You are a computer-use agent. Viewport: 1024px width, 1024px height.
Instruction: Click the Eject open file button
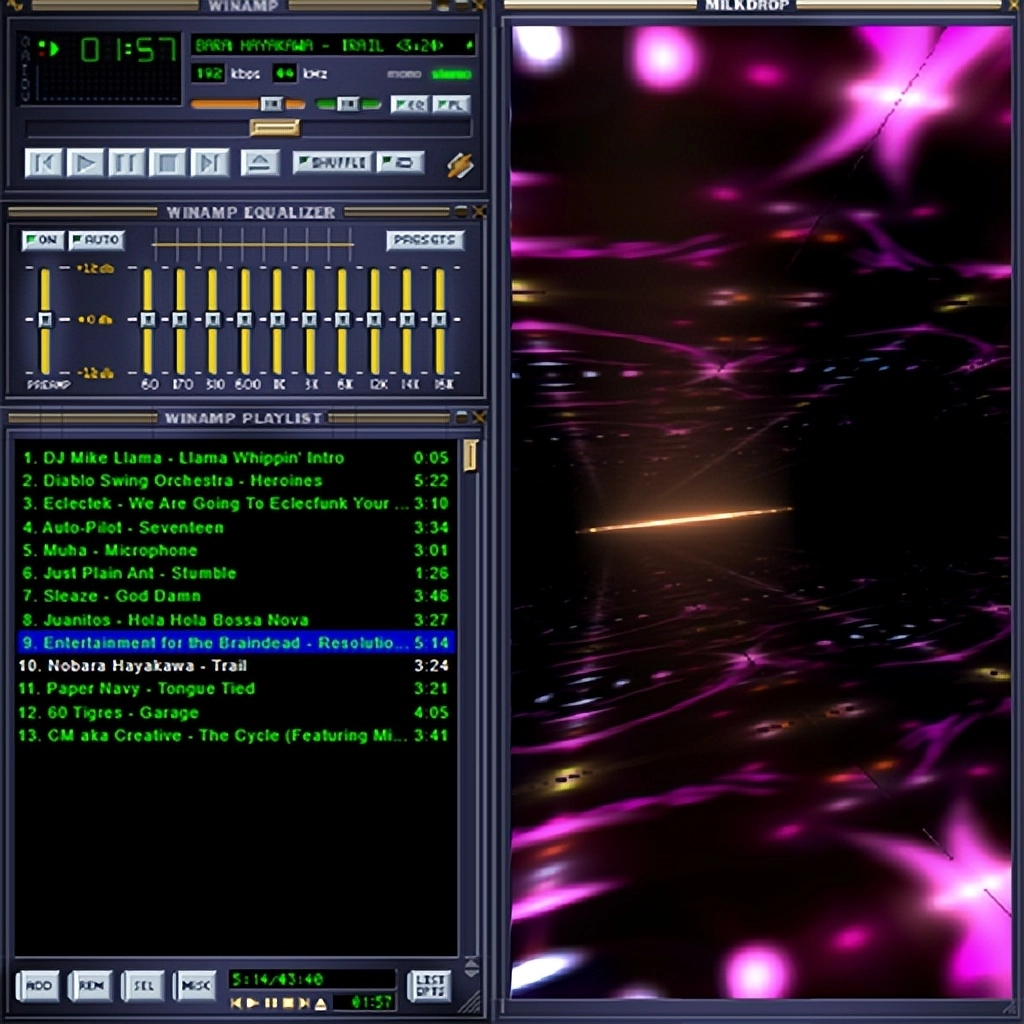point(260,162)
